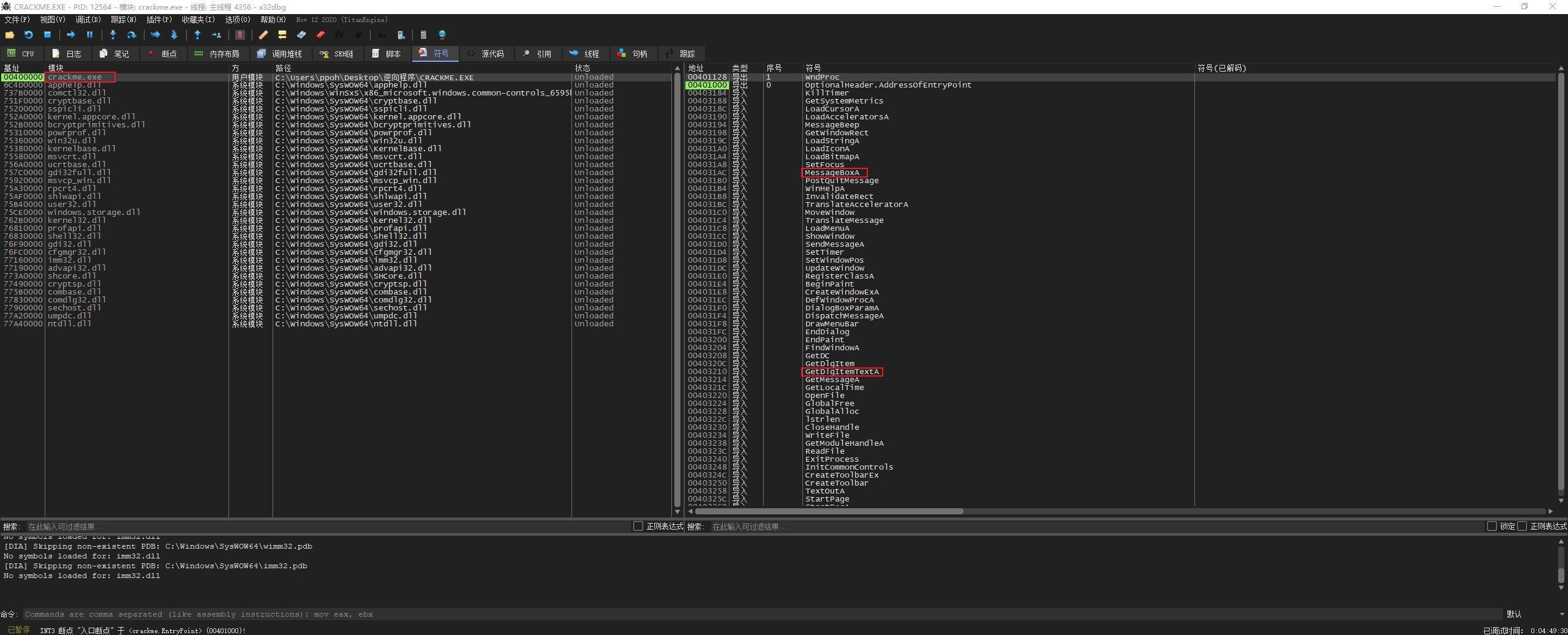
Task: Enable regex checkbox for symbol search
Action: coord(1522,526)
